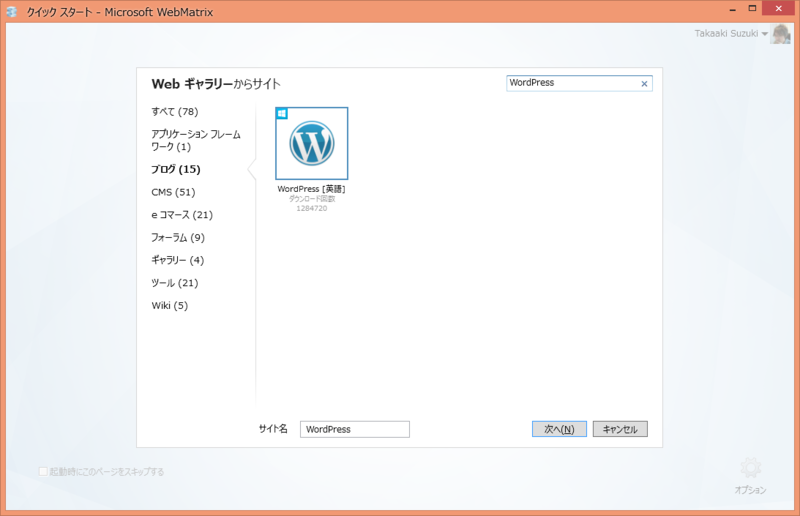Viewport: 800px width, 516px height.
Task: Select the CMS (51) category
Action: pyautogui.click(x=173, y=192)
